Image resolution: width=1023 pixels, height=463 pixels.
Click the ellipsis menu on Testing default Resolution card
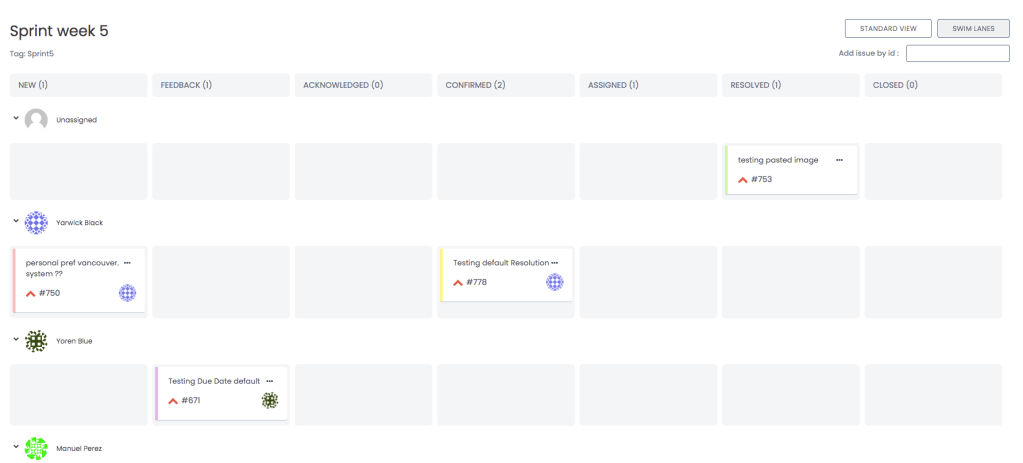coord(554,263)
